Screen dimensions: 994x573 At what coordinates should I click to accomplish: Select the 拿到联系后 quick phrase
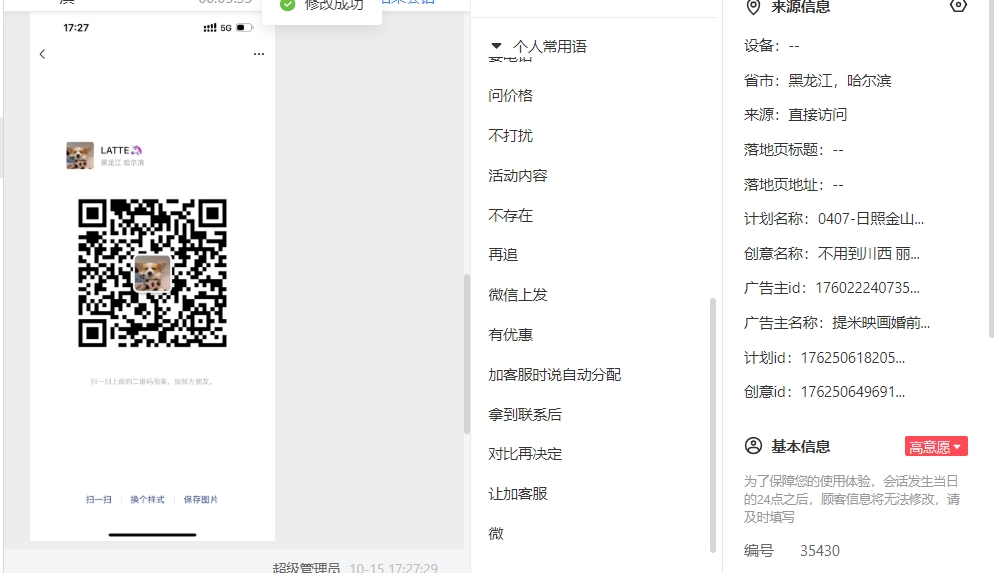click(x=525, y=415)
